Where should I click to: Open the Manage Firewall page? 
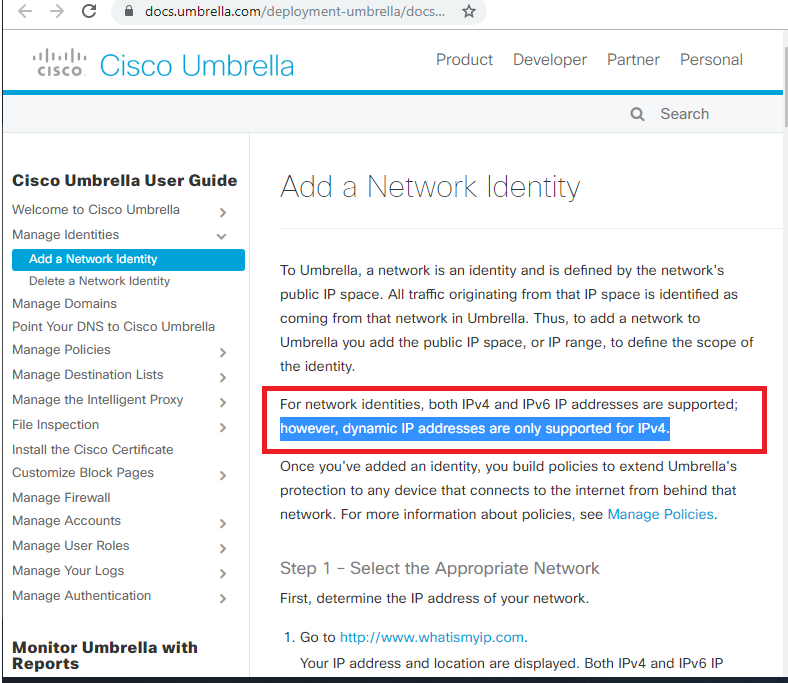pos(61,498)
